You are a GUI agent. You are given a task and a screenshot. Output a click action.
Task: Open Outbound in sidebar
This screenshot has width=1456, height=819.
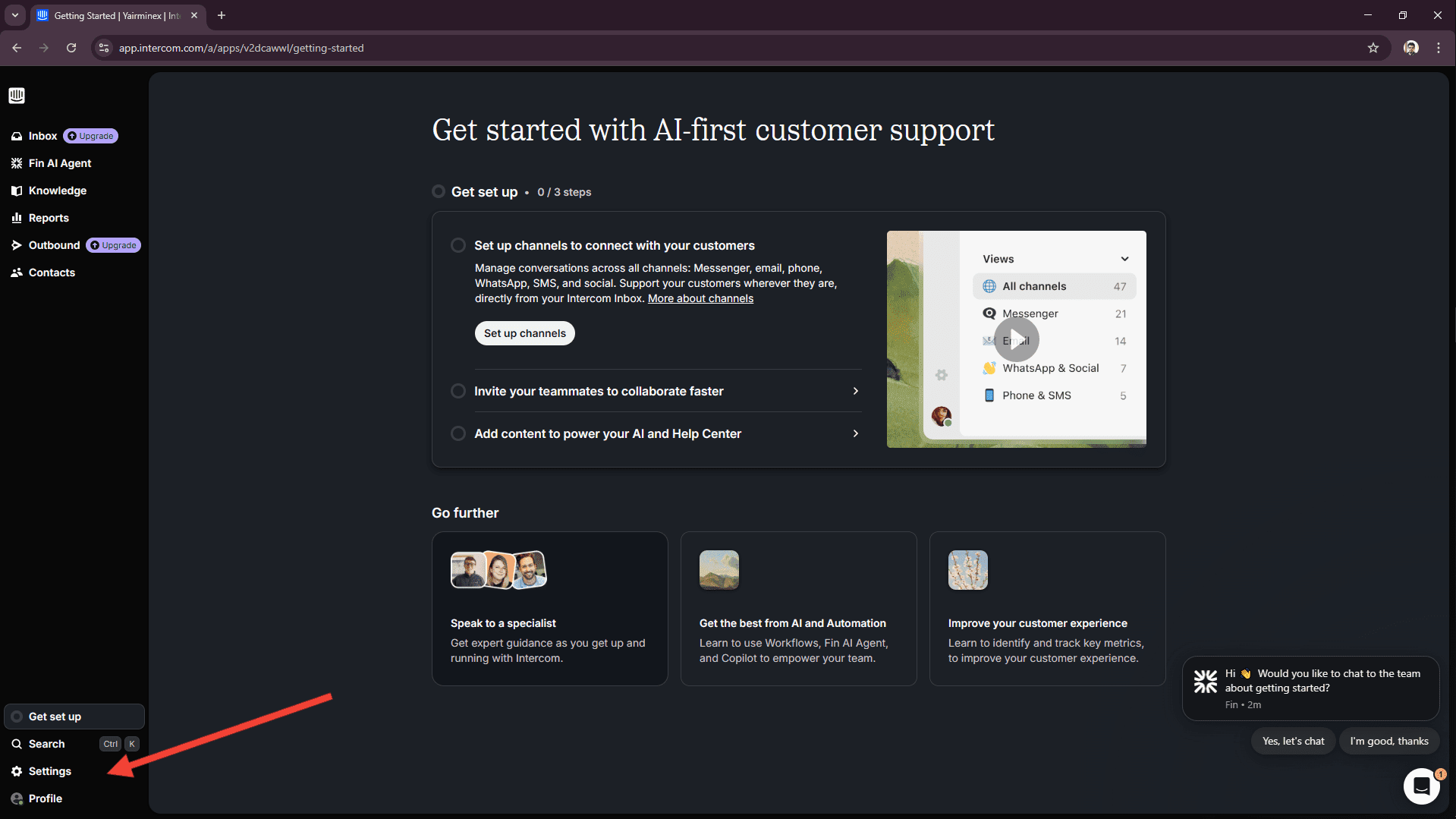tap(54, 245)
